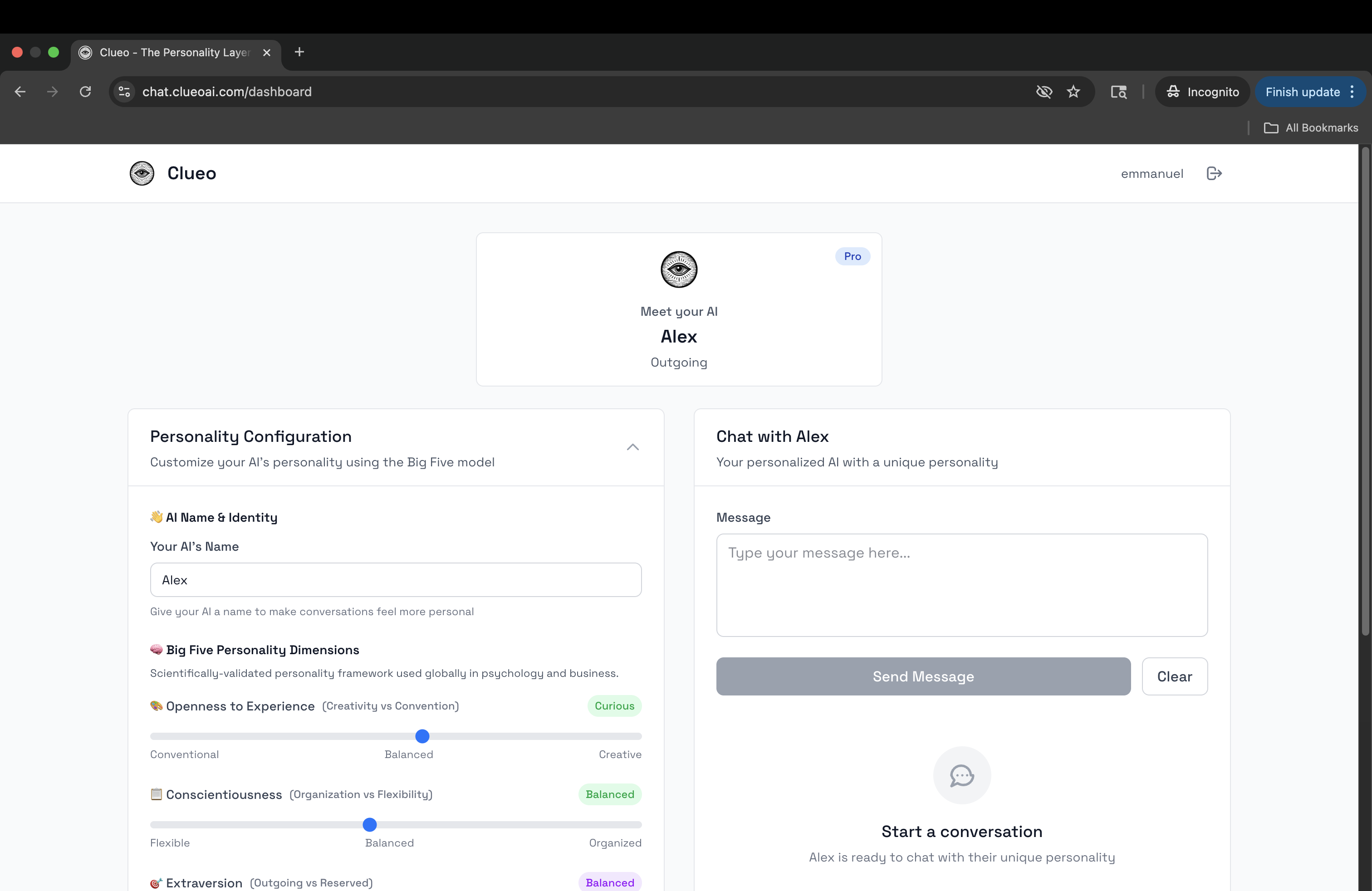Collapse the Personality Configuration section
This screenshot has height=891, width=1372.
pos(632,448)
